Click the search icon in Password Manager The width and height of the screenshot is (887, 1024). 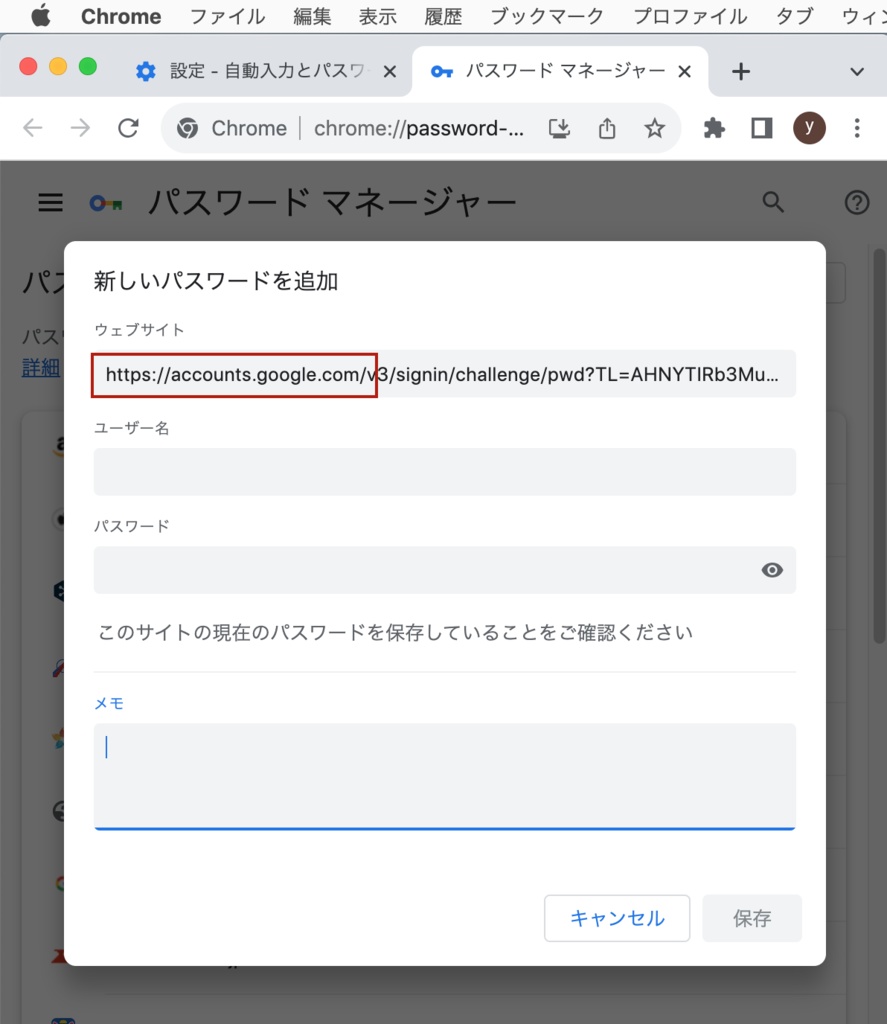tap(772, 202)
